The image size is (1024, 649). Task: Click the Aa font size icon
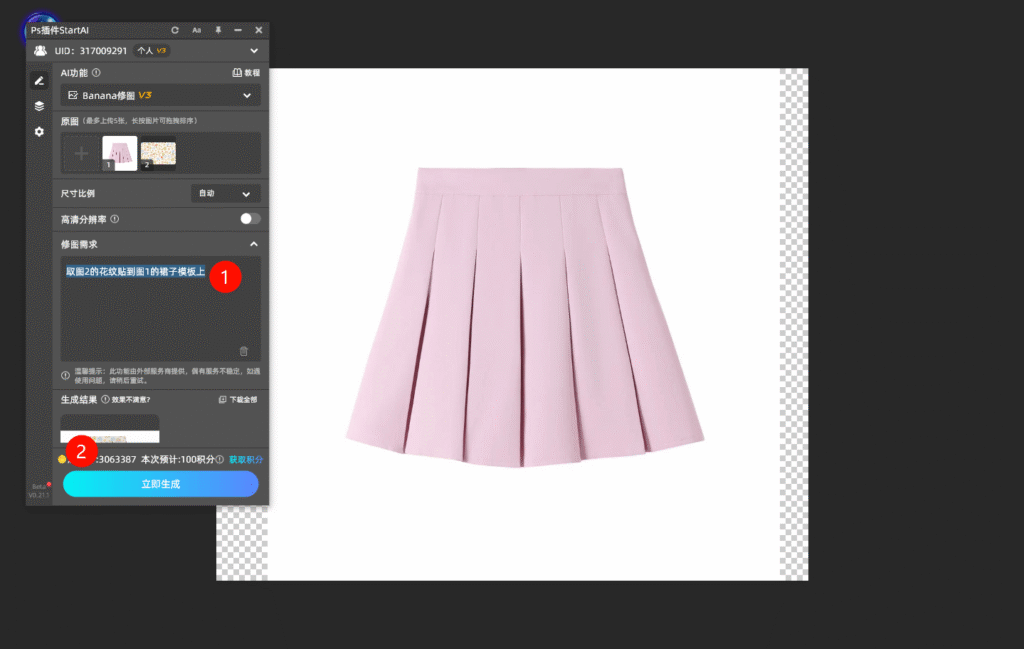pyautogui.click(x=197, y=31)
